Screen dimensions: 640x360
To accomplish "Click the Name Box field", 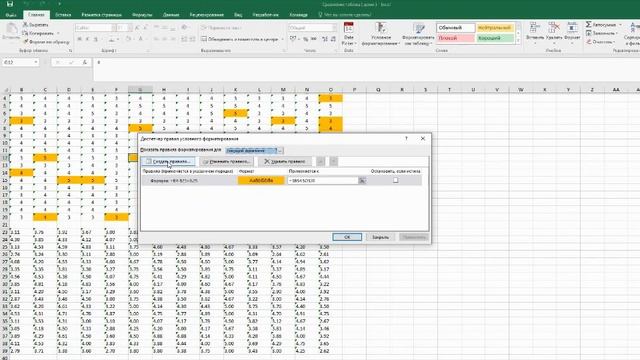I will point(17,62).
